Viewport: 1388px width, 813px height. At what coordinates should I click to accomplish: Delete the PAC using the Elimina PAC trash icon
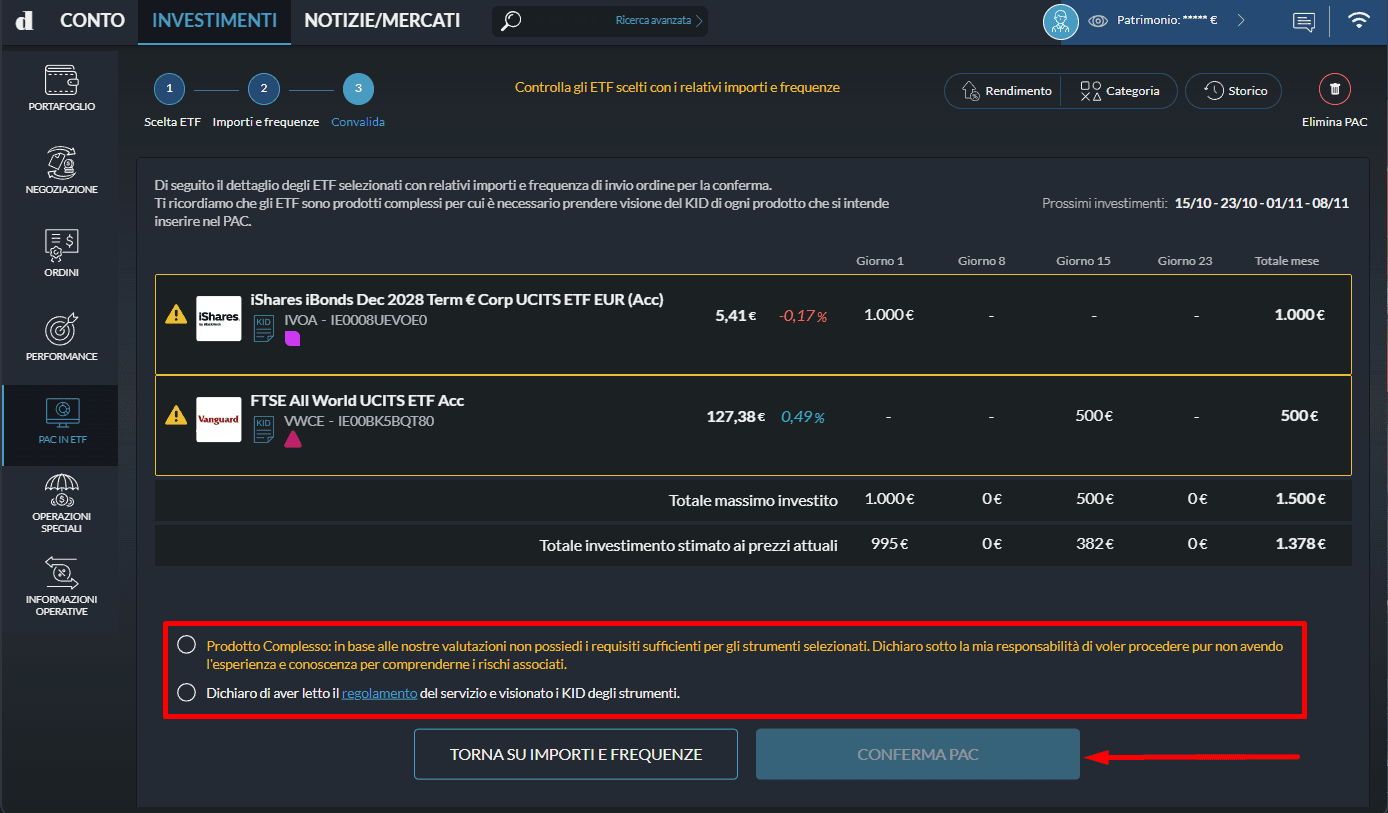(x=1334, y=88)
